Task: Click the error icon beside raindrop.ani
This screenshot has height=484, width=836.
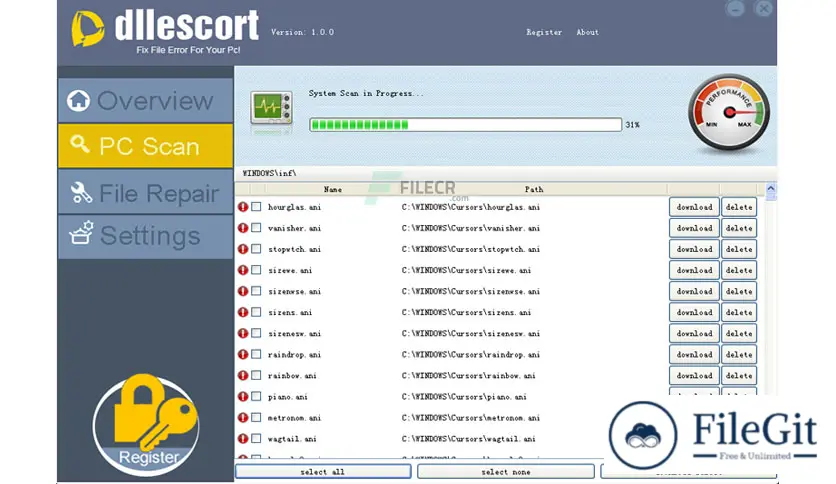Action: point(243,354)
